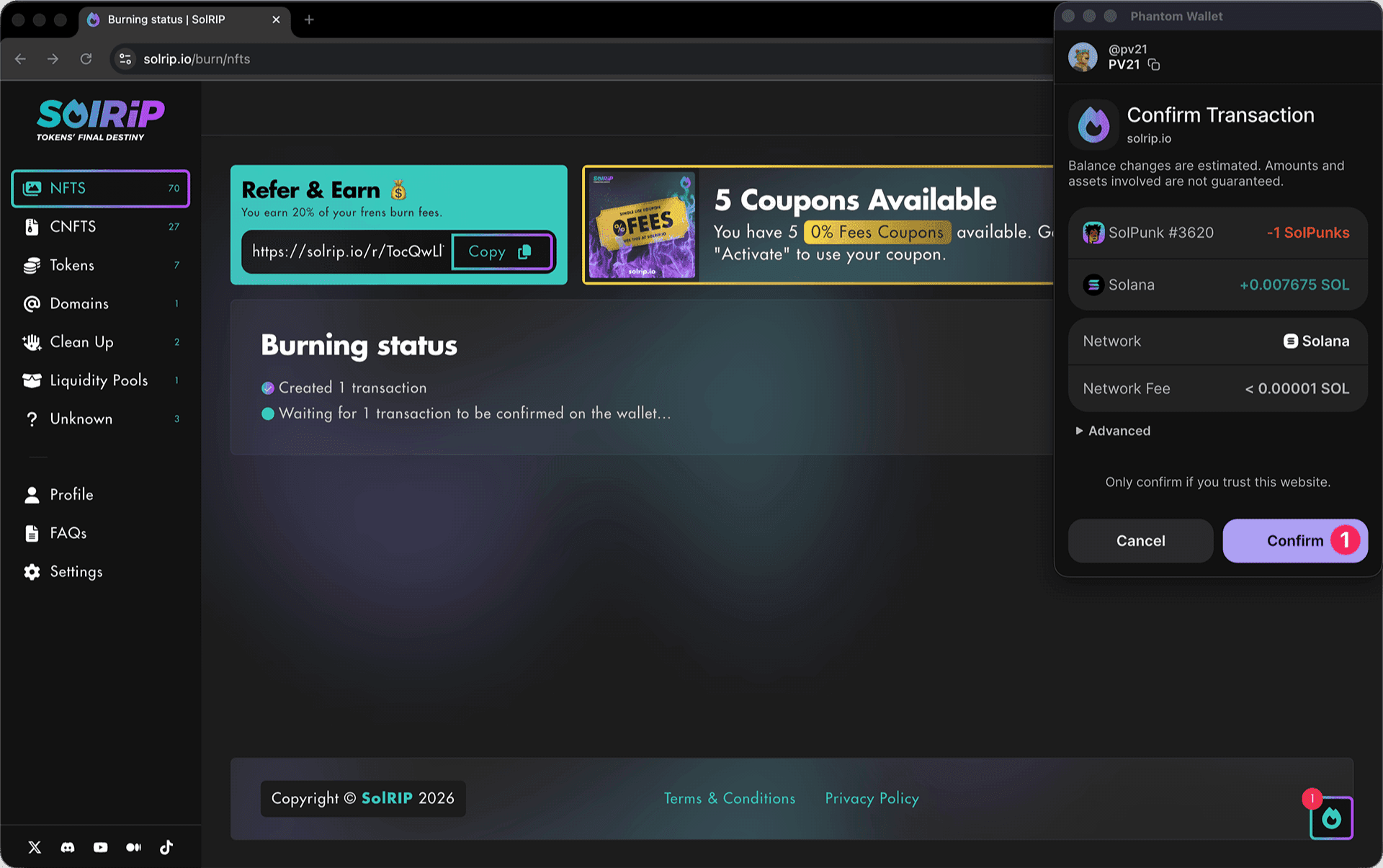Image resolution: width=1383 pixels, height=868 pixels.
Task: Open the Unknown category in sidebar
Action: [101, 419]
